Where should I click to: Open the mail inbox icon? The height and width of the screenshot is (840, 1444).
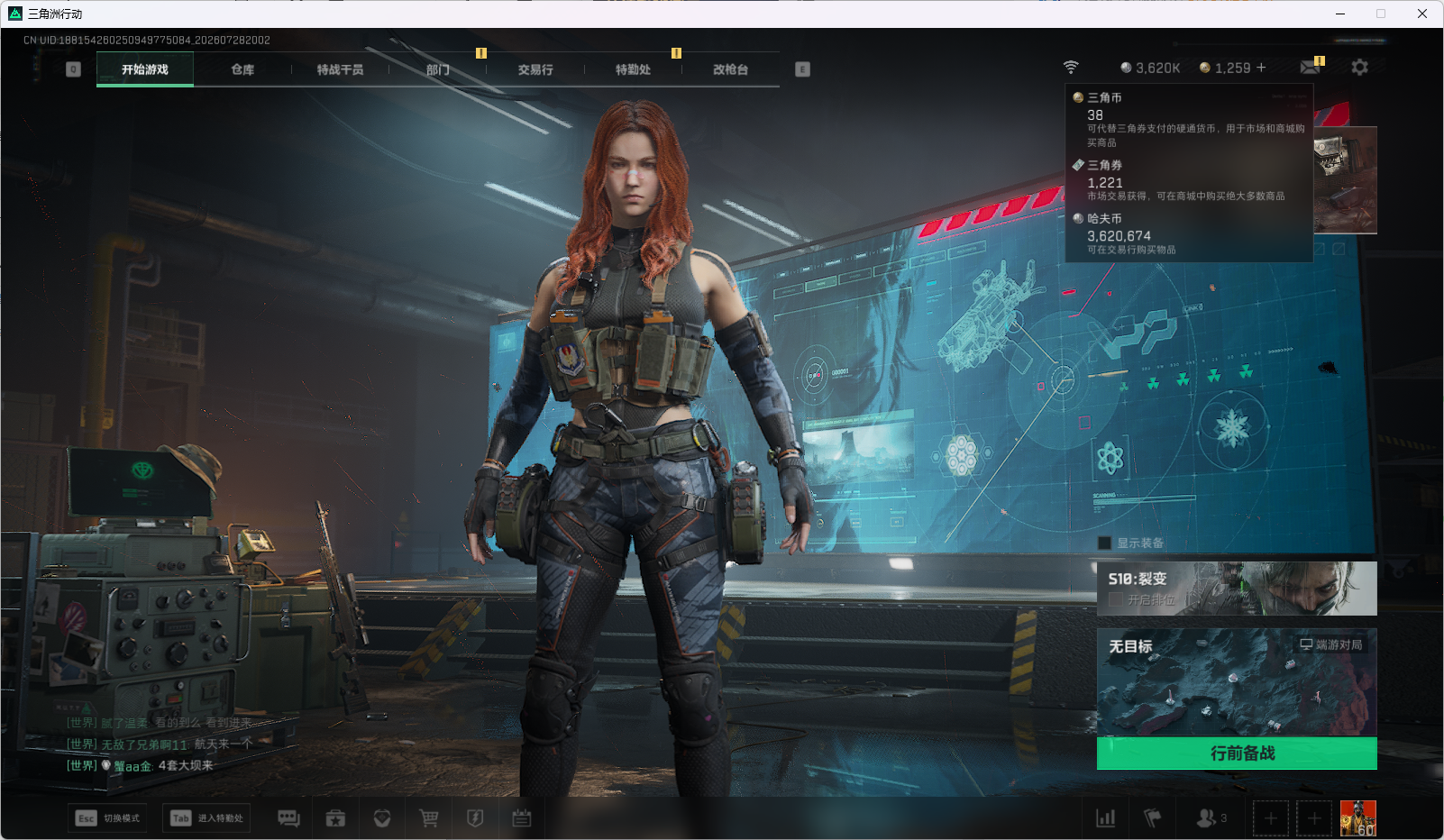point(1311,68)
